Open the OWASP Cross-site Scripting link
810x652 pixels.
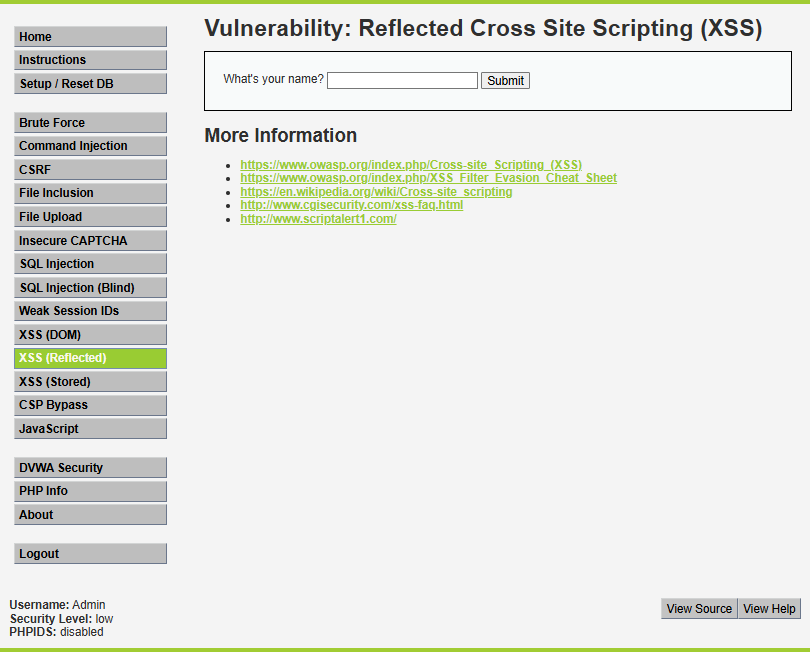tap(411, 165)
